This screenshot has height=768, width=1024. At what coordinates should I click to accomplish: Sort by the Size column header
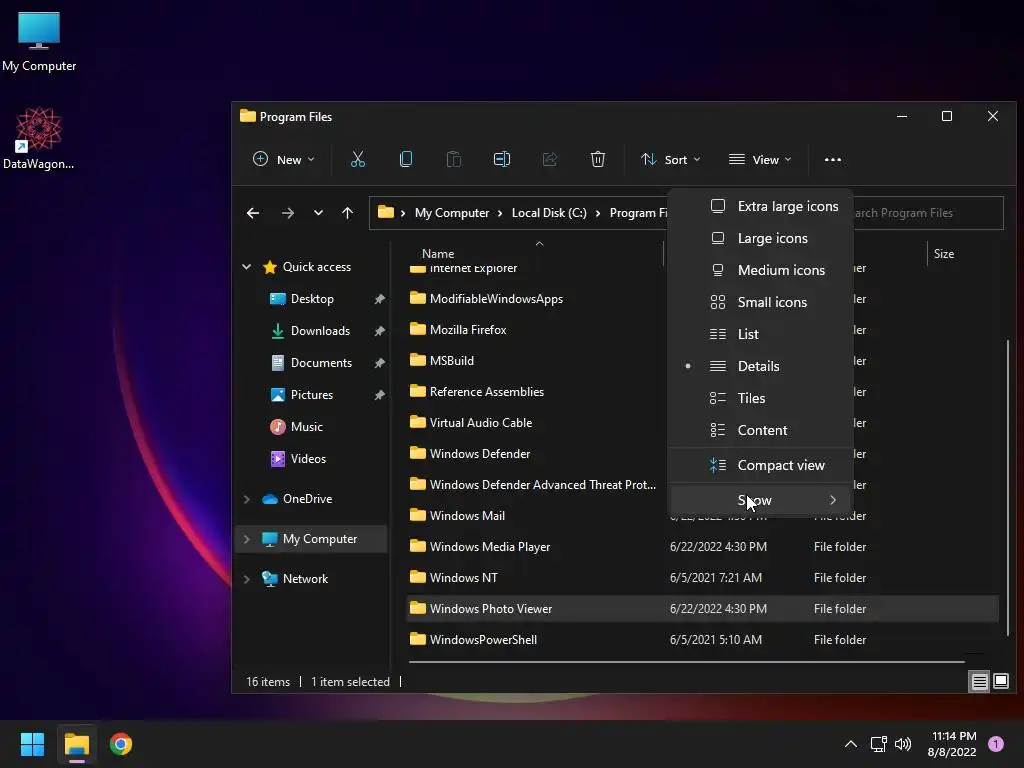(x=944, y=254)
